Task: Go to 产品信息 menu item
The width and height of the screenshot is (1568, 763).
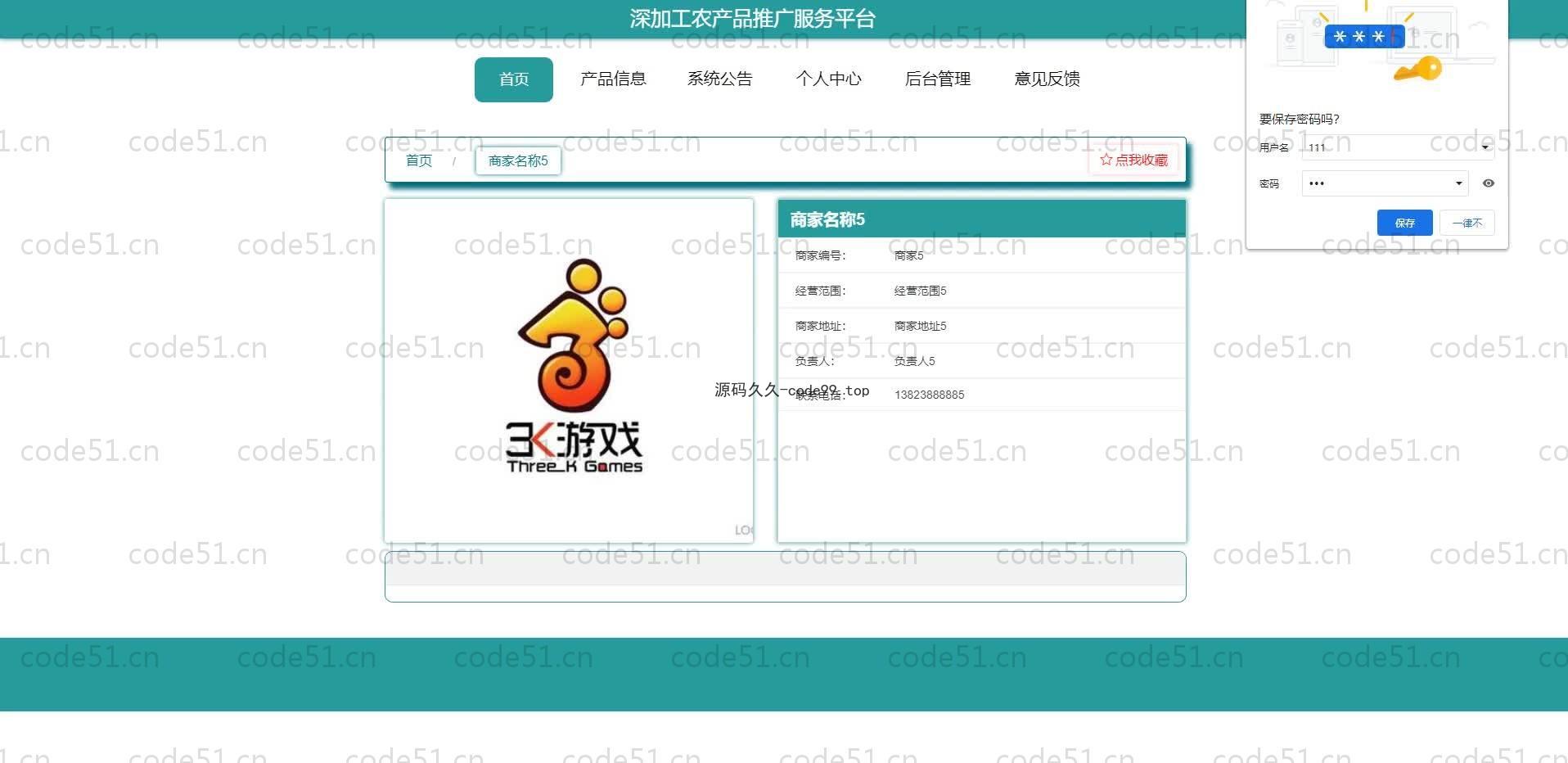Action: click(613, 79)
